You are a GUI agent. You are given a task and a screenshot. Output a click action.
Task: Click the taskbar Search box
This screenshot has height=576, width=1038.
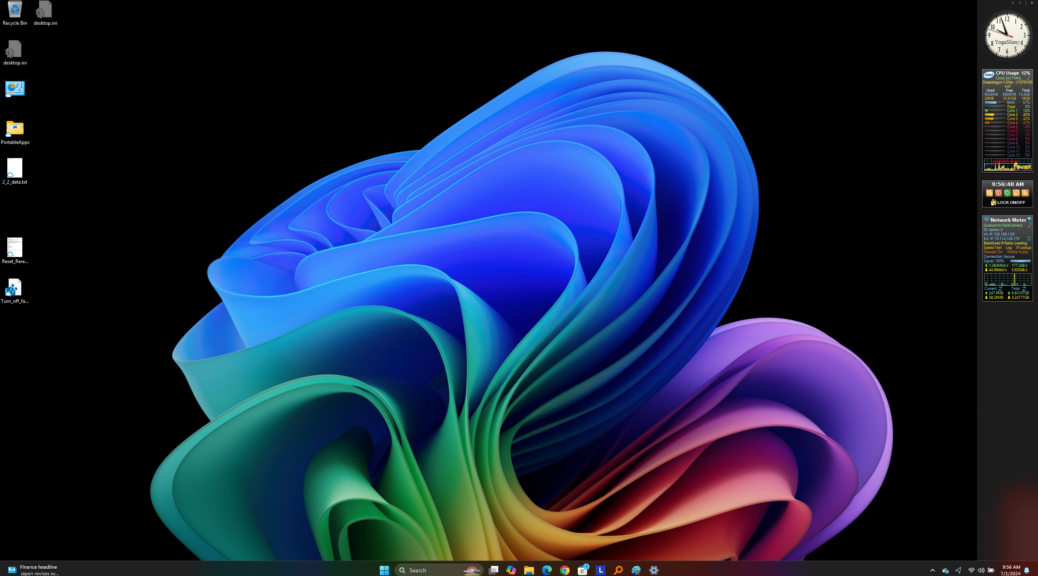(x=439, y=570)
